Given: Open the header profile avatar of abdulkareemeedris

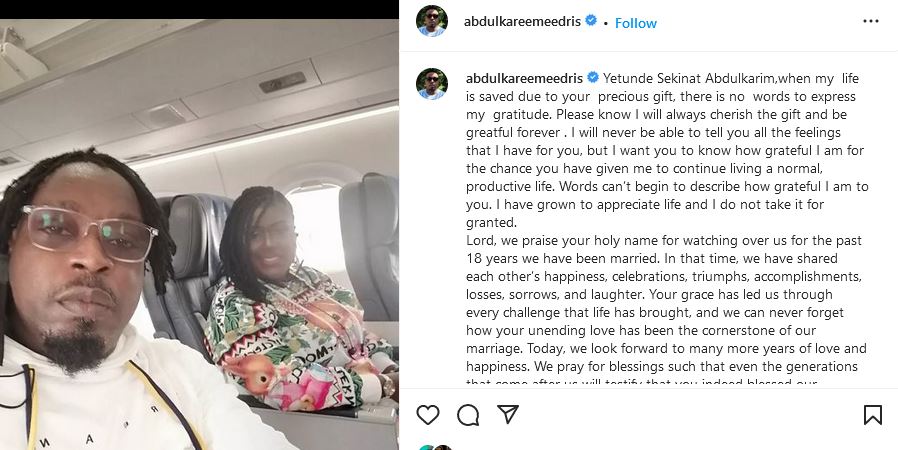Looking at the screenshot, I should pyautogui.click(x=432, y=21).
